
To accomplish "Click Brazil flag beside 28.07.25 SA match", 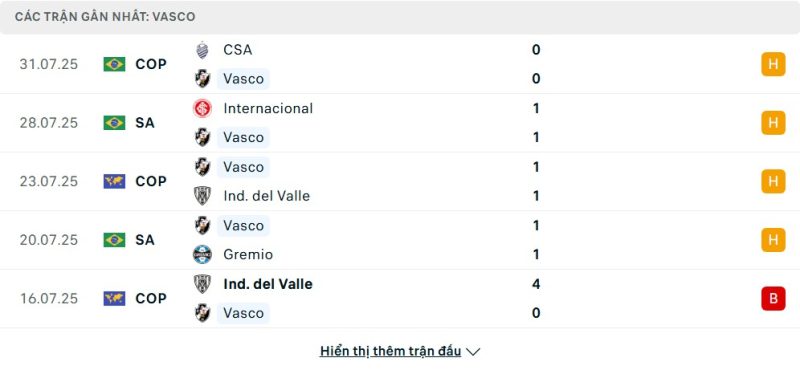I will 114,123.
